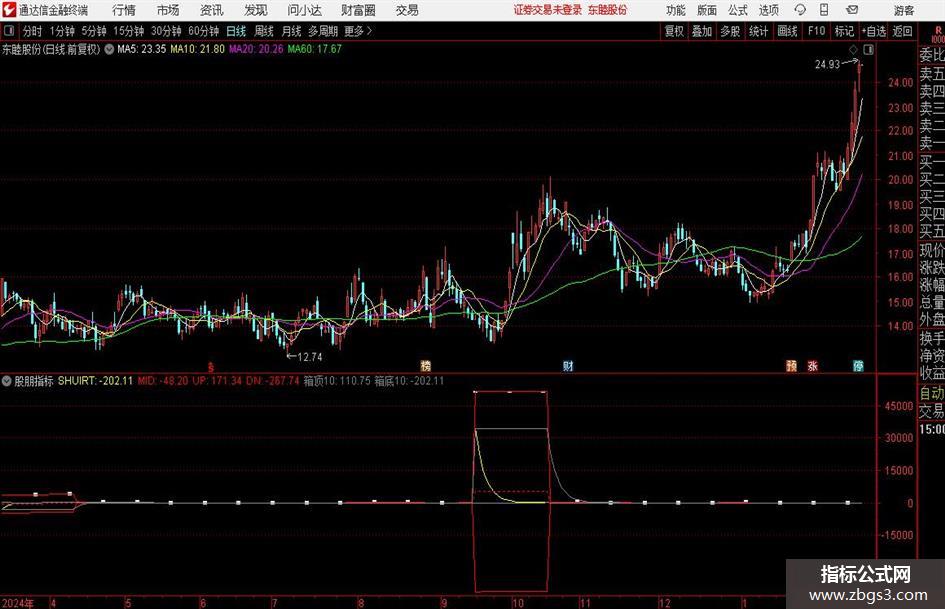Image resolution: width=945 pixels, height=609 pixels.
Task: Open the 财富圈 menu
Action: click(358, 10)
